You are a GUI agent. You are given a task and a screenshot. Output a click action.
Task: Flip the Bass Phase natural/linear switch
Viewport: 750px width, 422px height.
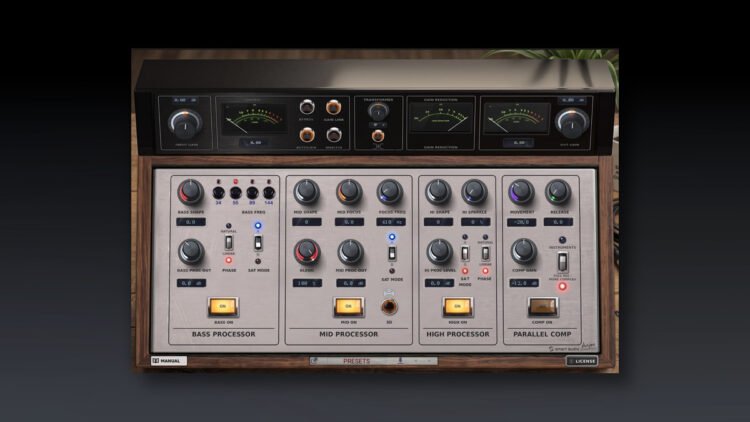click(229, 242)
